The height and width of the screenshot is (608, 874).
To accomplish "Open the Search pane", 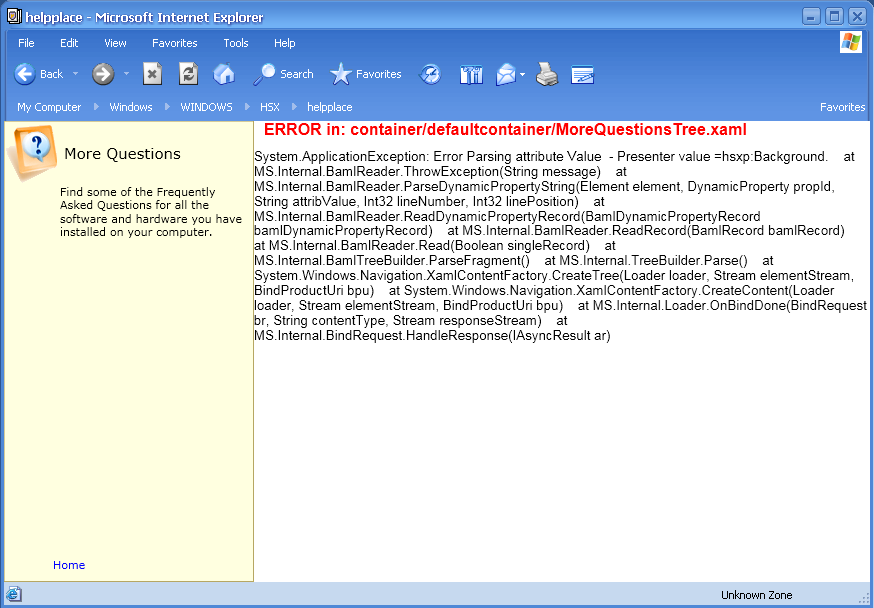I will click(x=283, y=74).
